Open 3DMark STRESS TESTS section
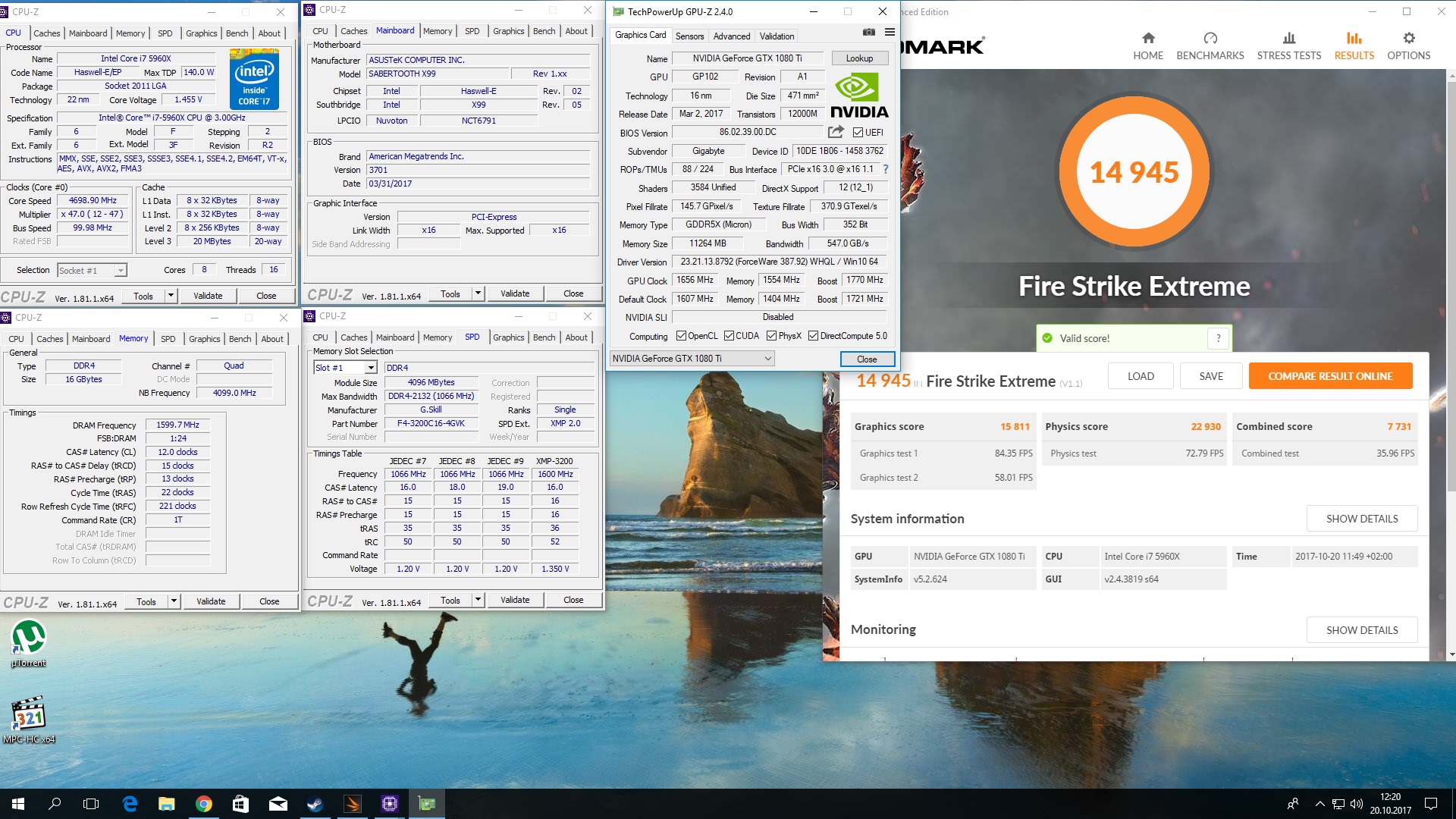 (x=1289, y=45)
